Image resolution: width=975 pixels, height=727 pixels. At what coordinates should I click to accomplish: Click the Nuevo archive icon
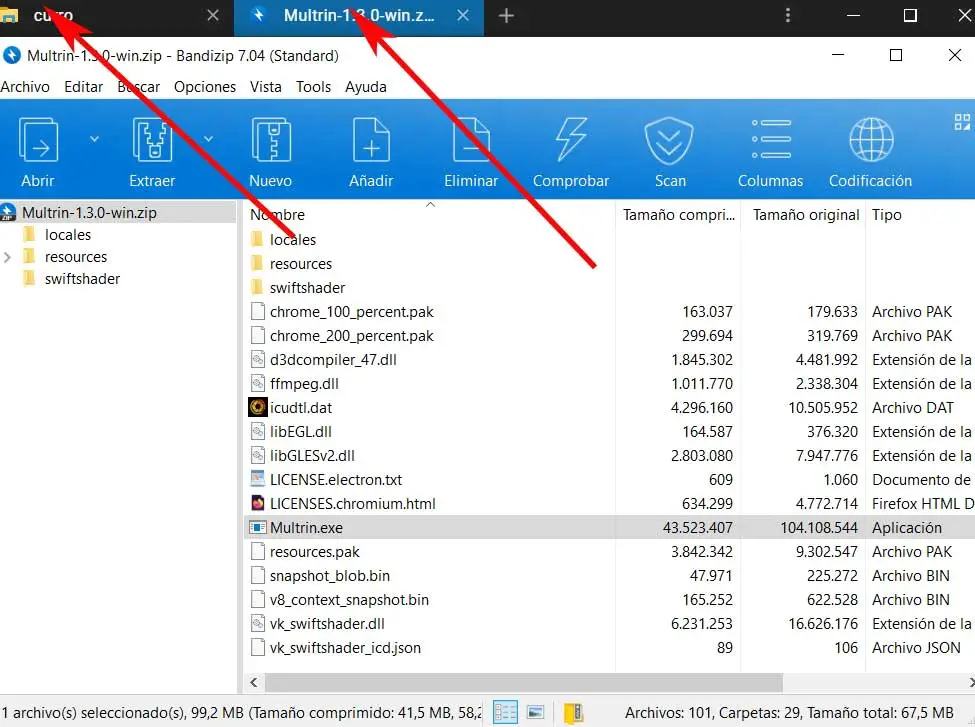pyautogui.click(x=270, y=140)
